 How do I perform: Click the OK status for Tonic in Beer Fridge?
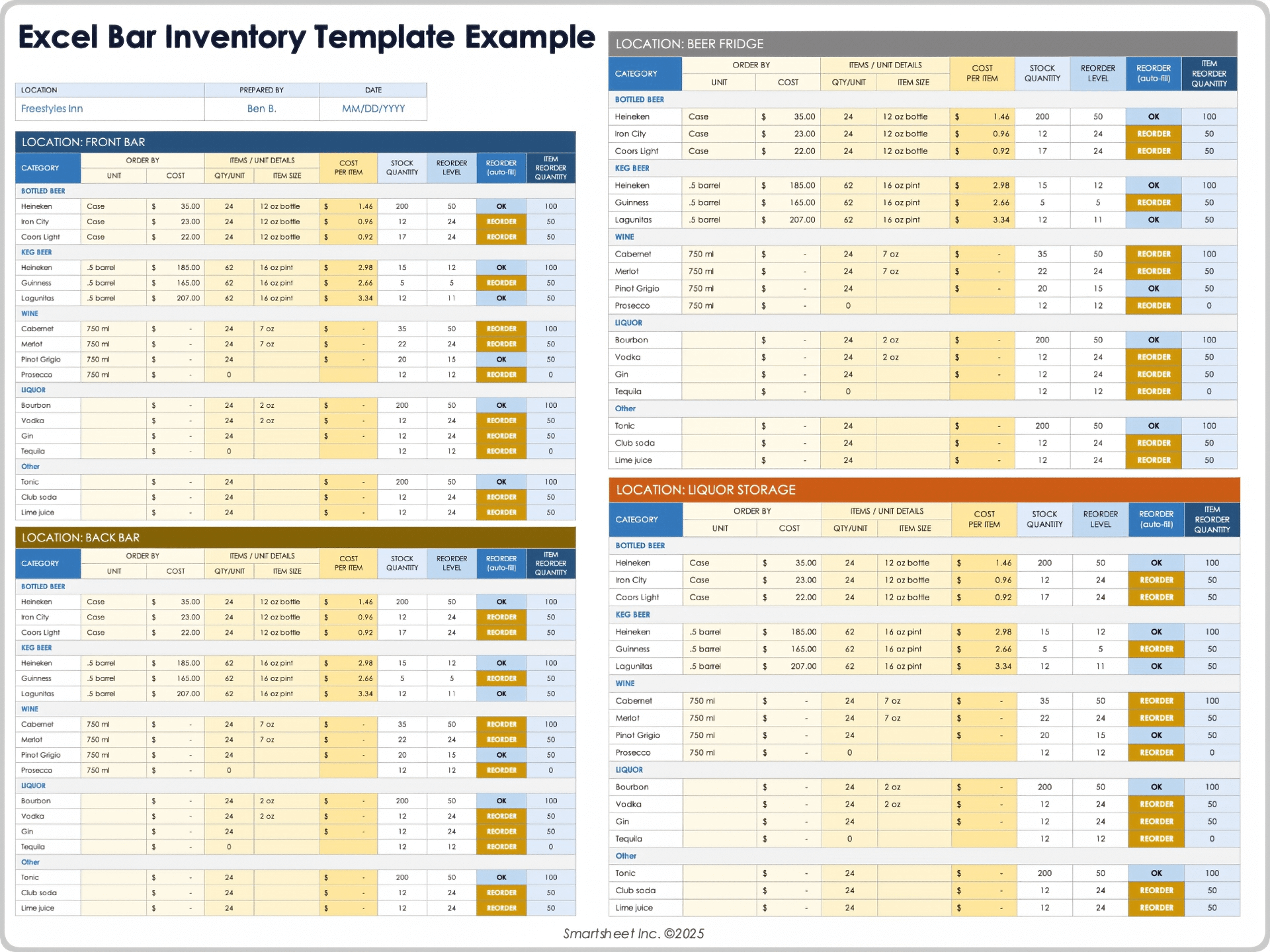click(1153, 425)
